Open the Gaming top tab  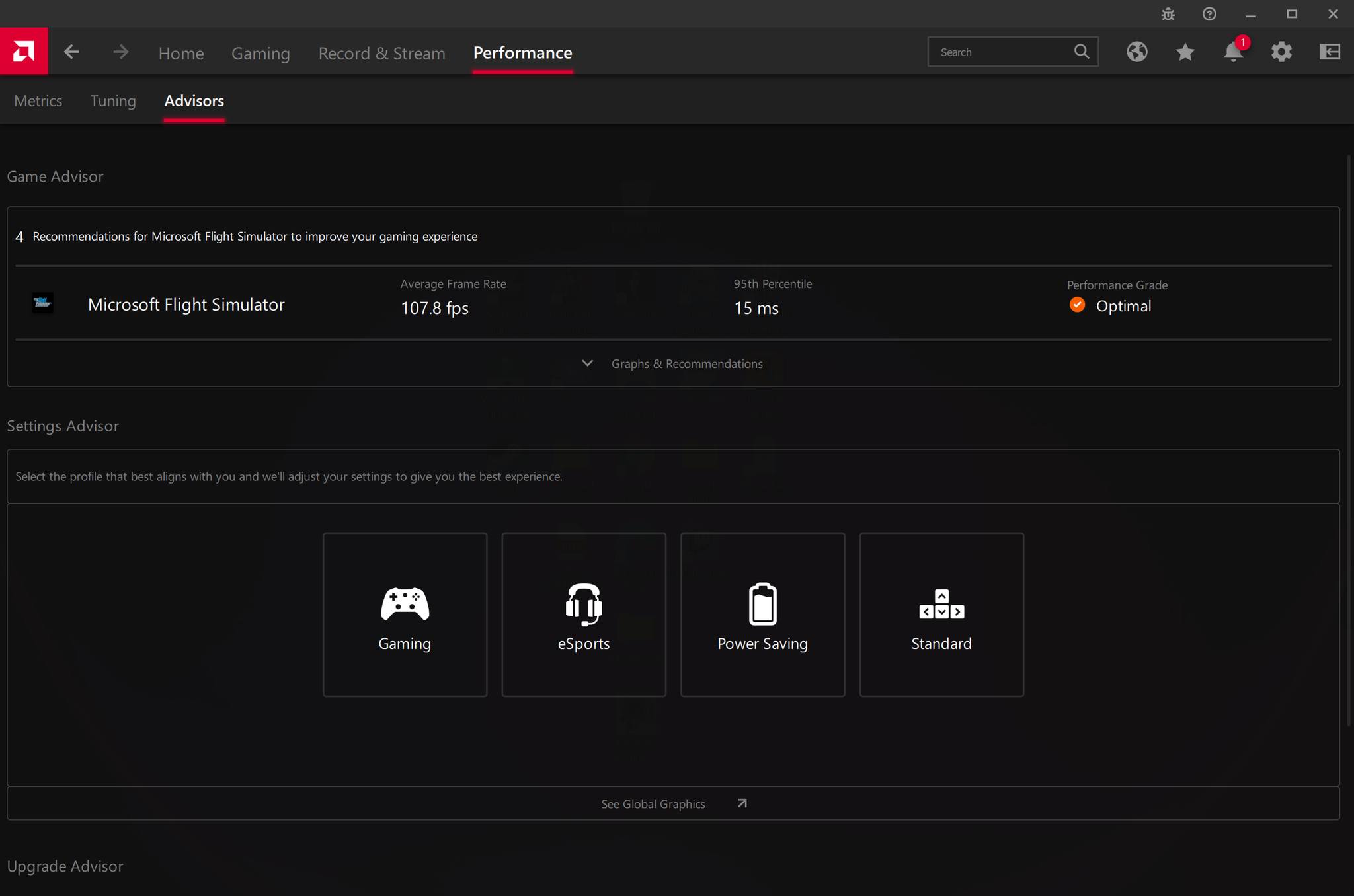point(260,53)
